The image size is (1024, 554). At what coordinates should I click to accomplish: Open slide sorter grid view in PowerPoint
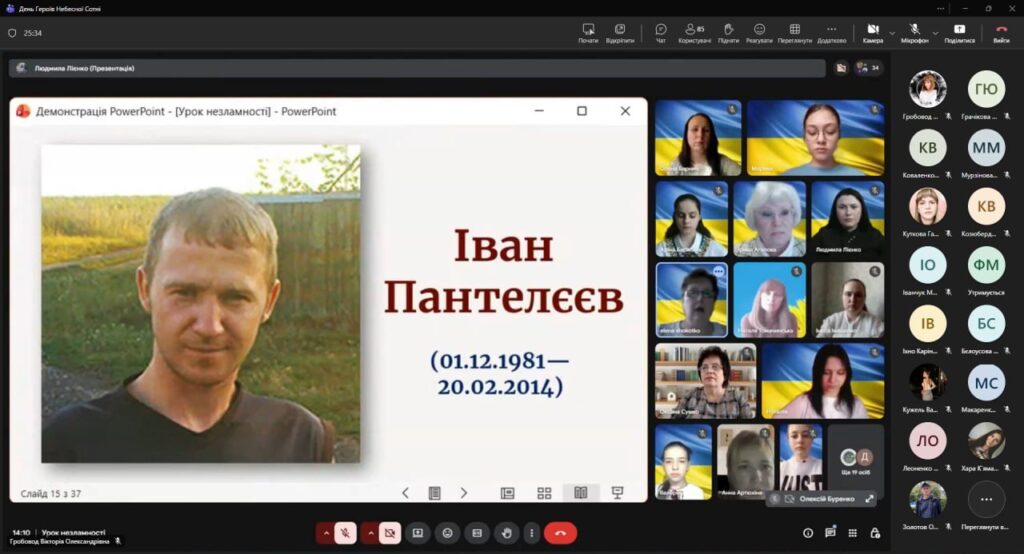pos(544,493)
